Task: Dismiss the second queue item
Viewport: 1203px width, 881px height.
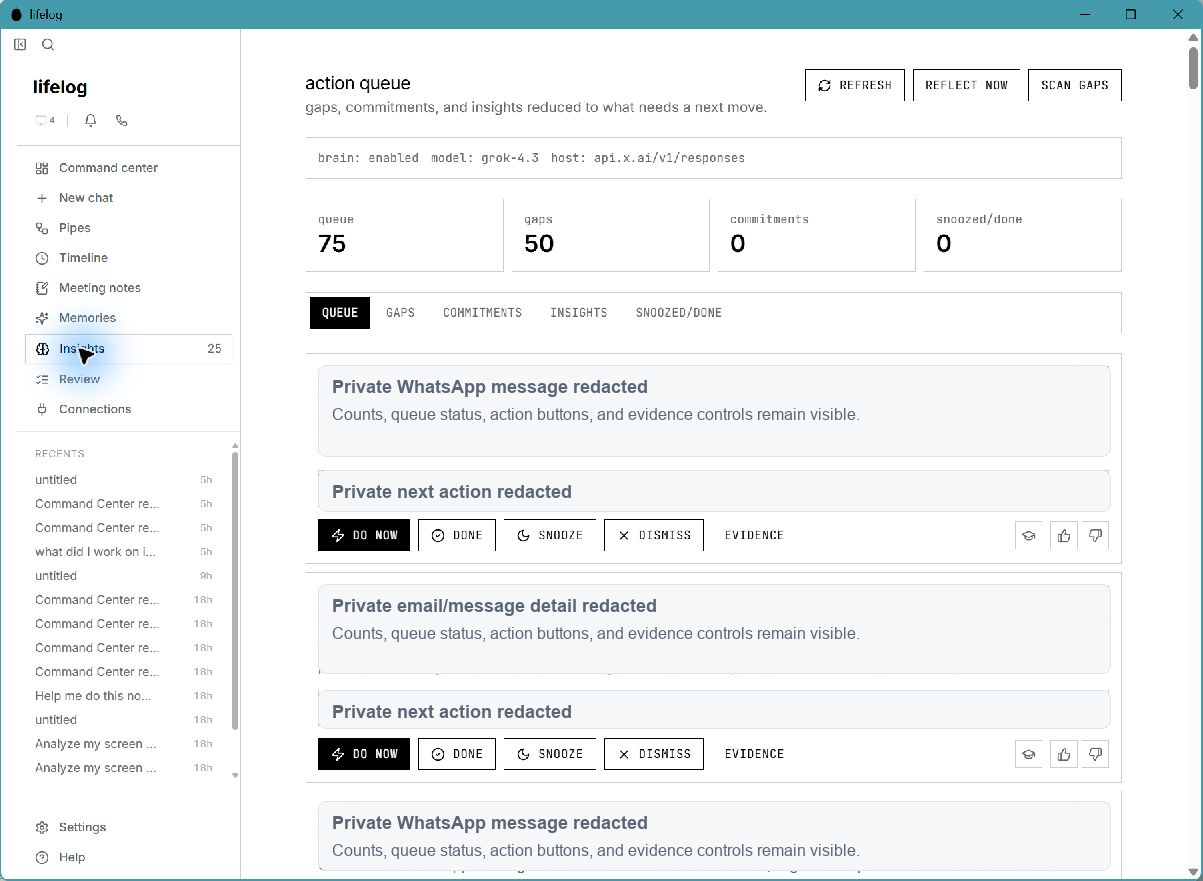Action: point(654,754)
